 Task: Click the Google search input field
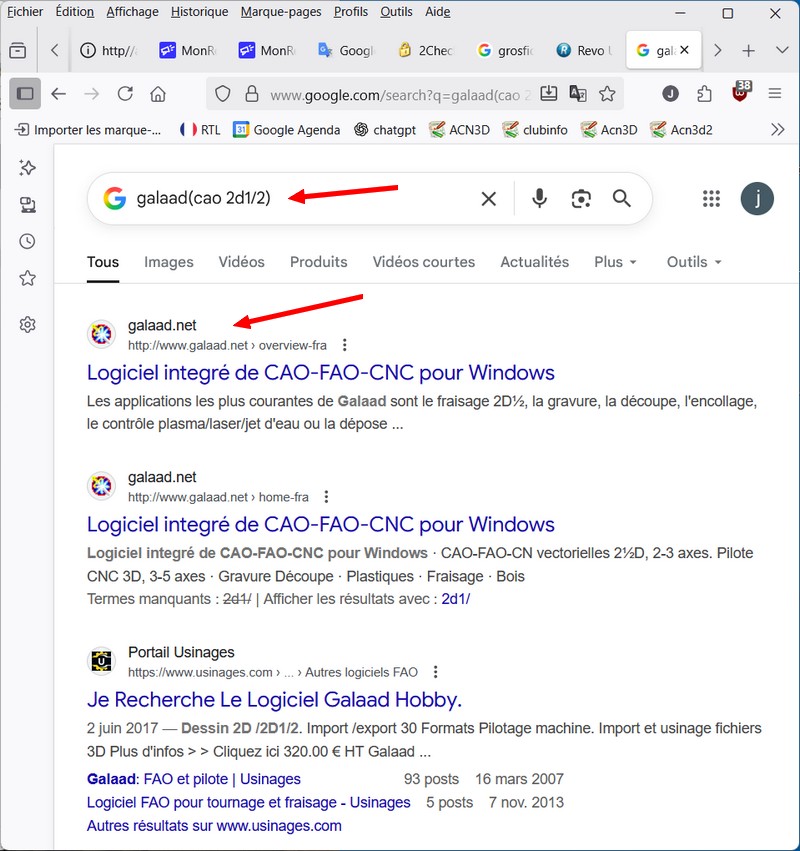pyautogui.click(x=300, y=199)
